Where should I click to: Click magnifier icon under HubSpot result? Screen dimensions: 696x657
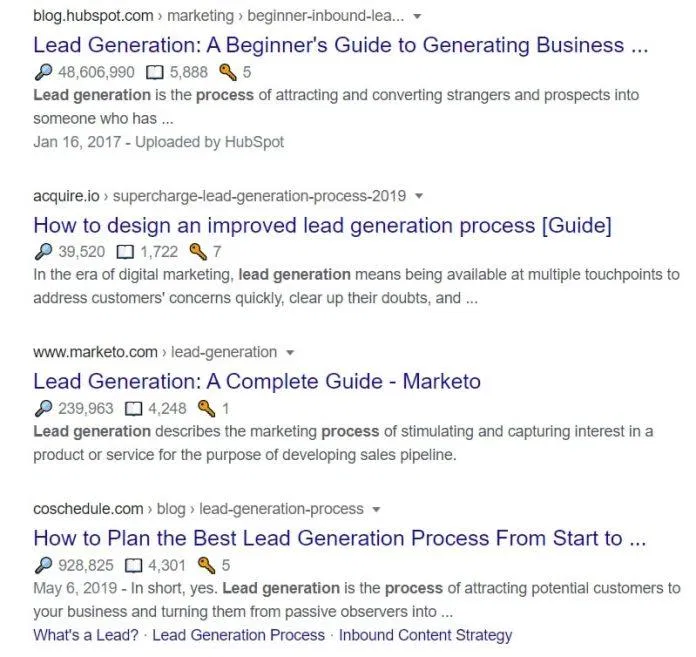(41, 72)
